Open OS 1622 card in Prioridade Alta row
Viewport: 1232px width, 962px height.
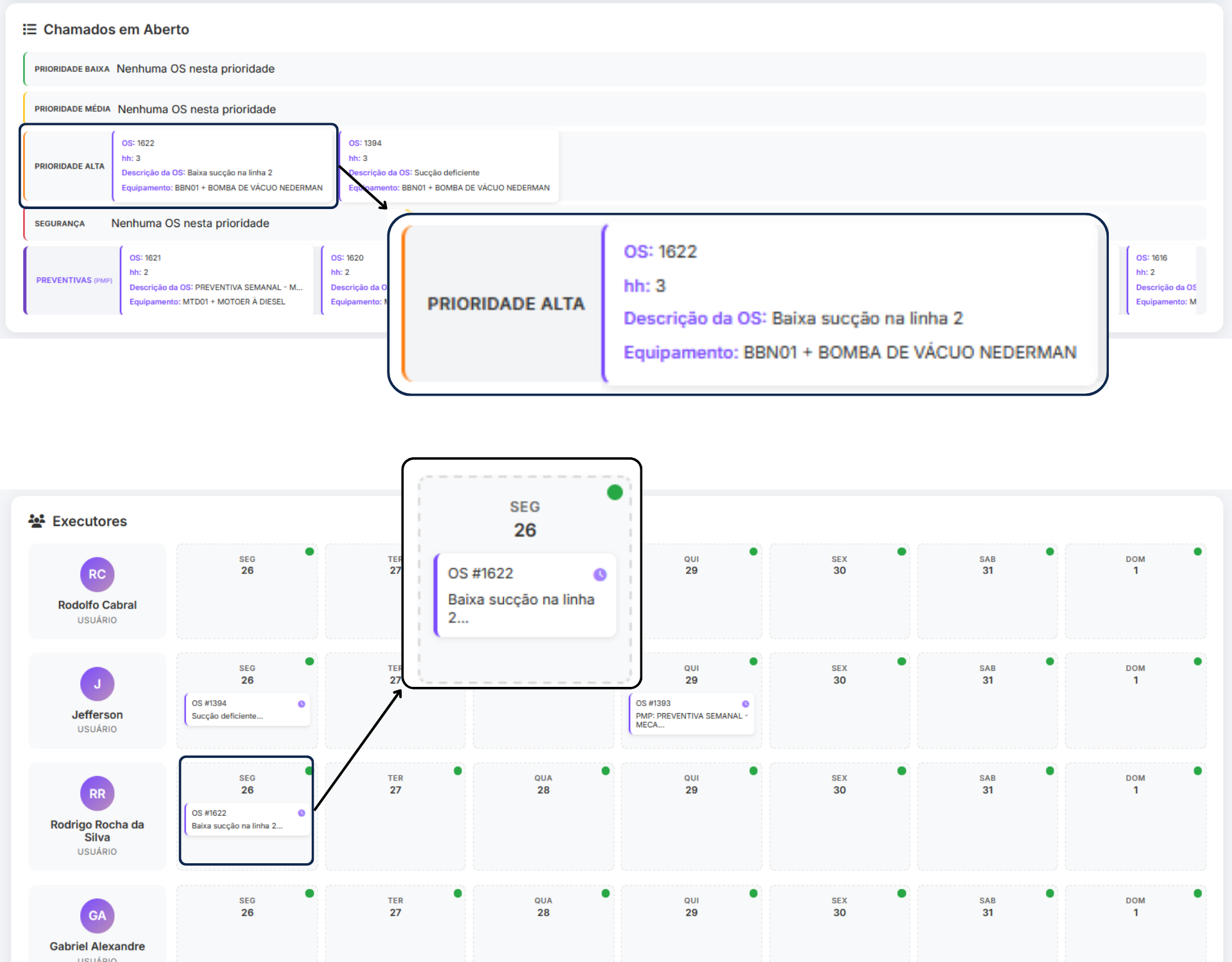coord(221,166)
